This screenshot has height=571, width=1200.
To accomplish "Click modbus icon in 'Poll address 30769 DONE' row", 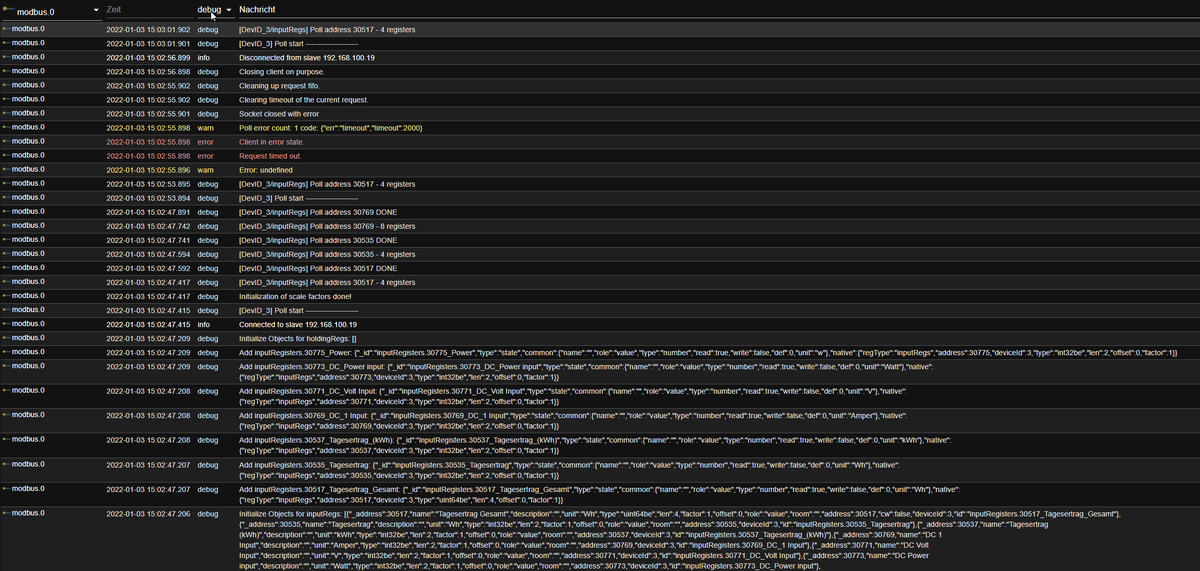I will click(8, 211).
